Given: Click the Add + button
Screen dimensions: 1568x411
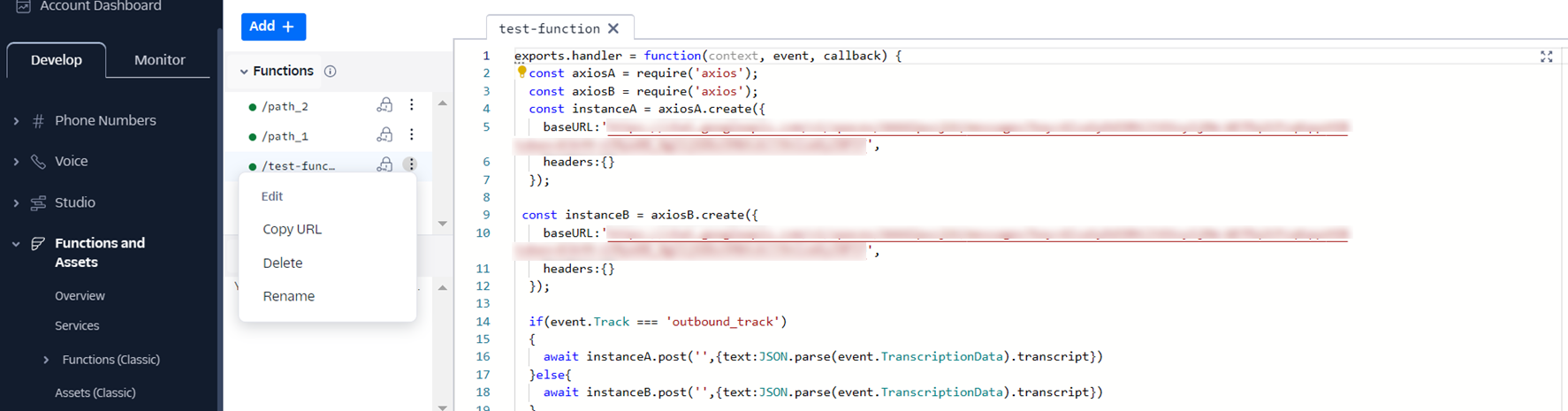Looking at the screenshot, I should (x=273, y=27).
